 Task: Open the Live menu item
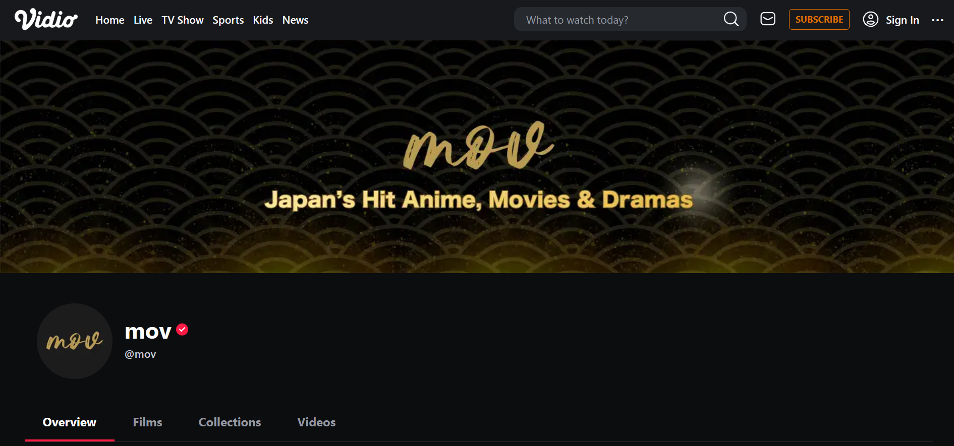pyautogui.click(x=143, y=20)
